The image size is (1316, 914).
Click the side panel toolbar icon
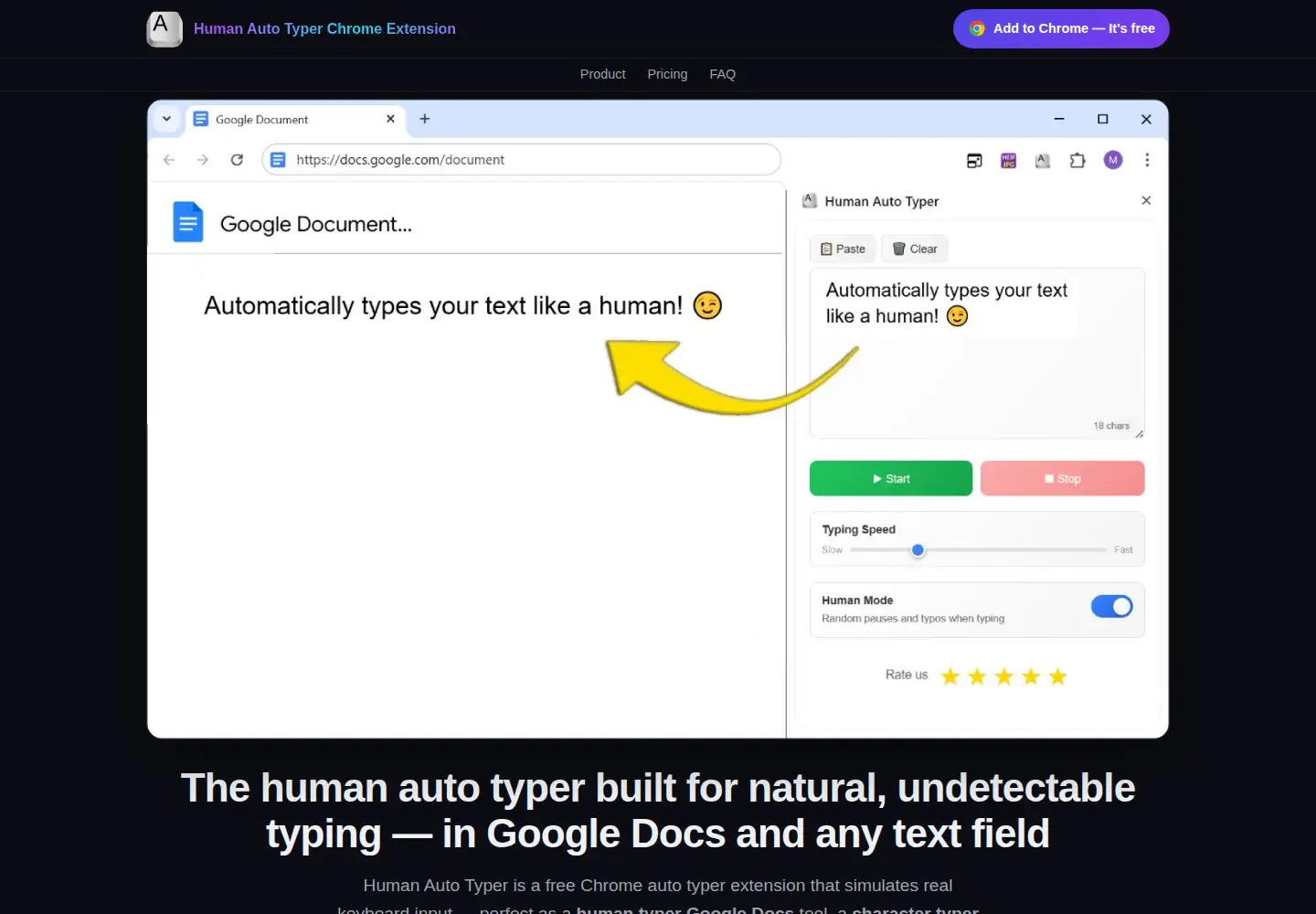point(974,161)
